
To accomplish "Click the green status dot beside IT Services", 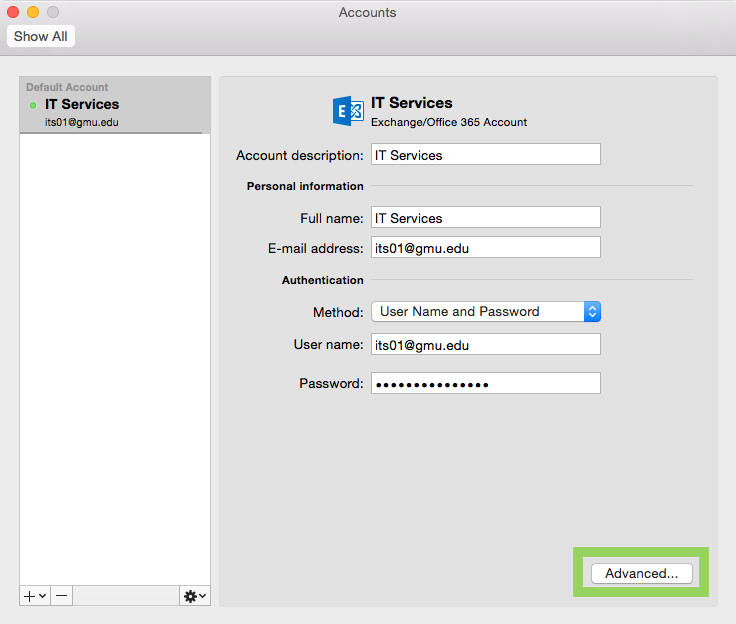I will pyautogui.click(x=33, y=105).
